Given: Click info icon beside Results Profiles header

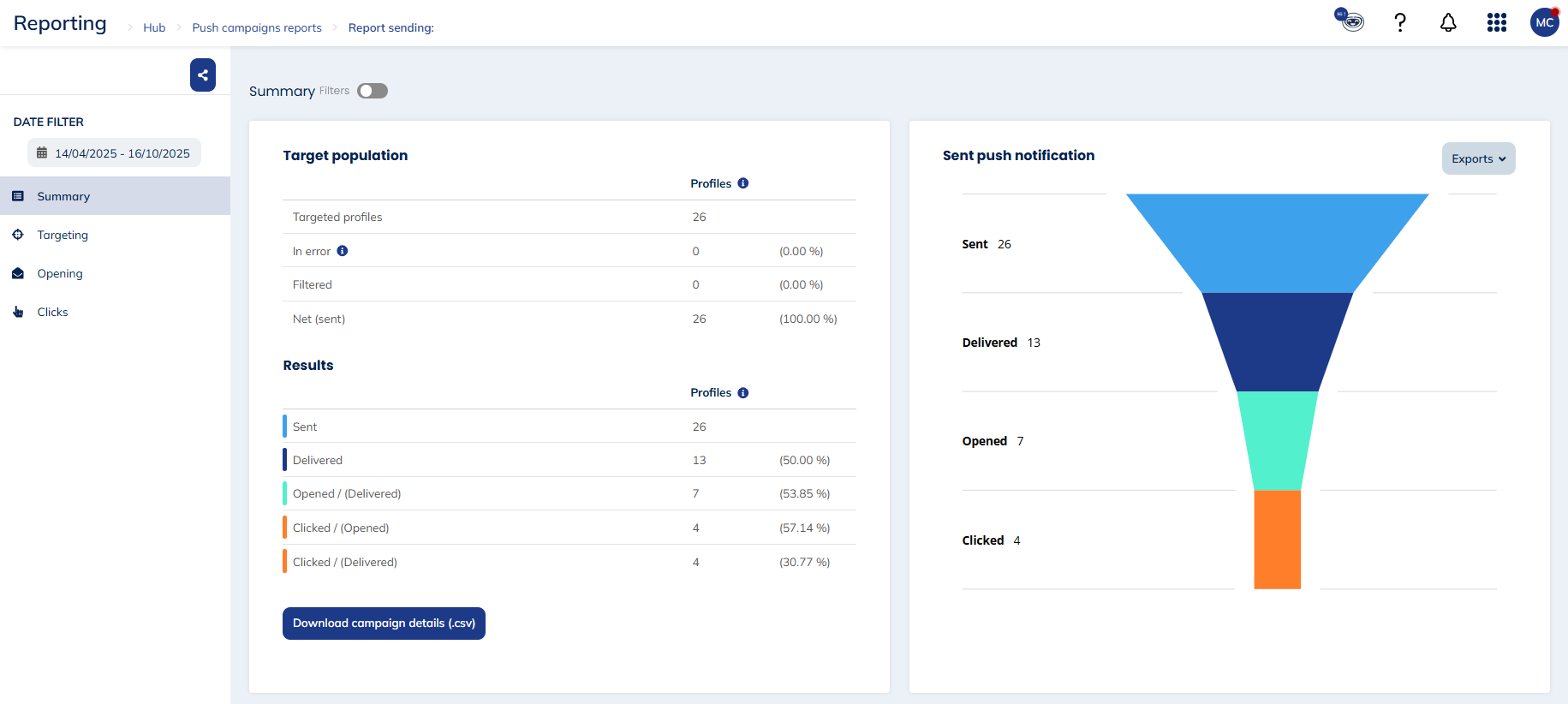Looking at the screenshot, I should click(743, 393).
